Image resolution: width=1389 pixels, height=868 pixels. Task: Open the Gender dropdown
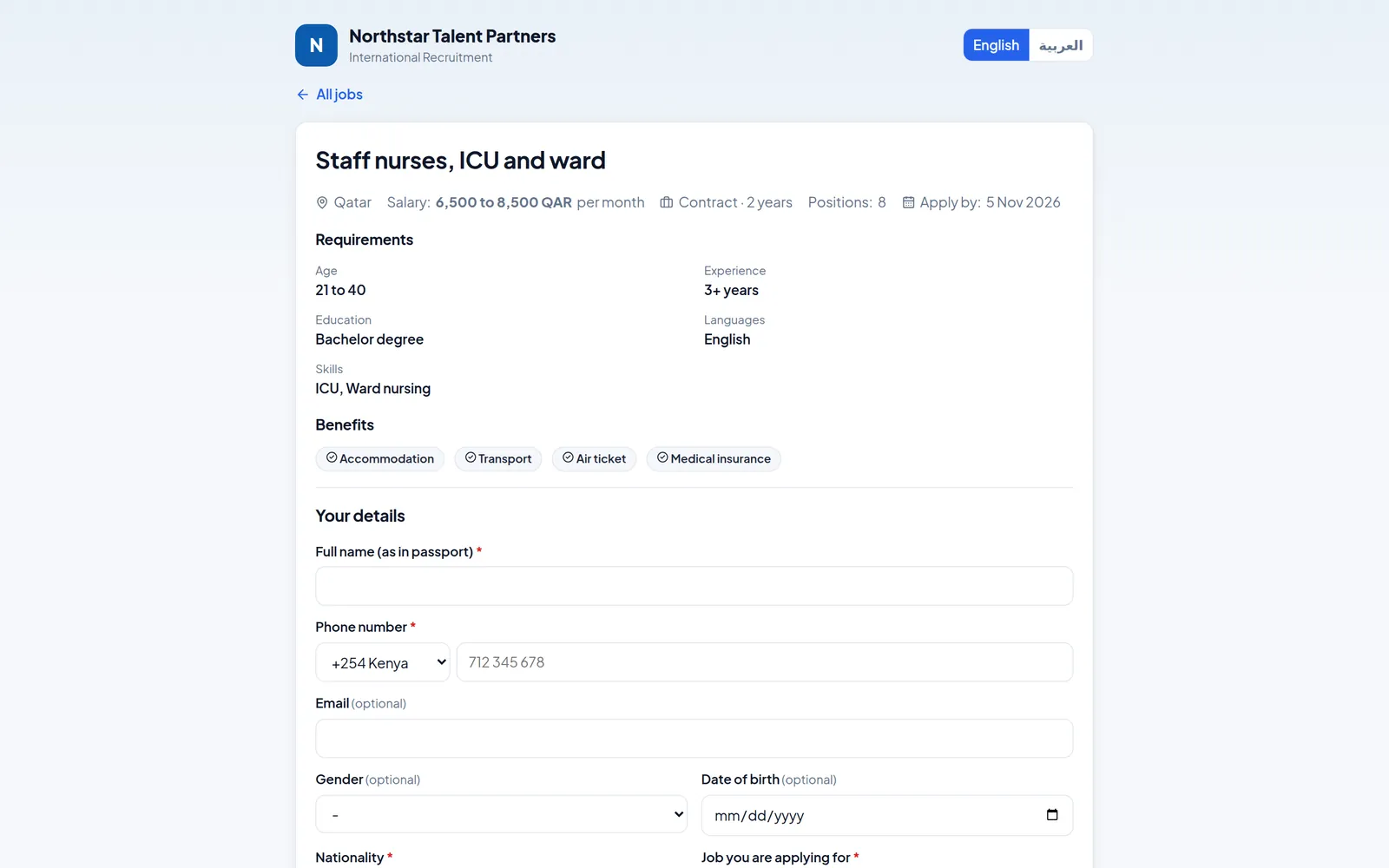click(x=502, y=814)
